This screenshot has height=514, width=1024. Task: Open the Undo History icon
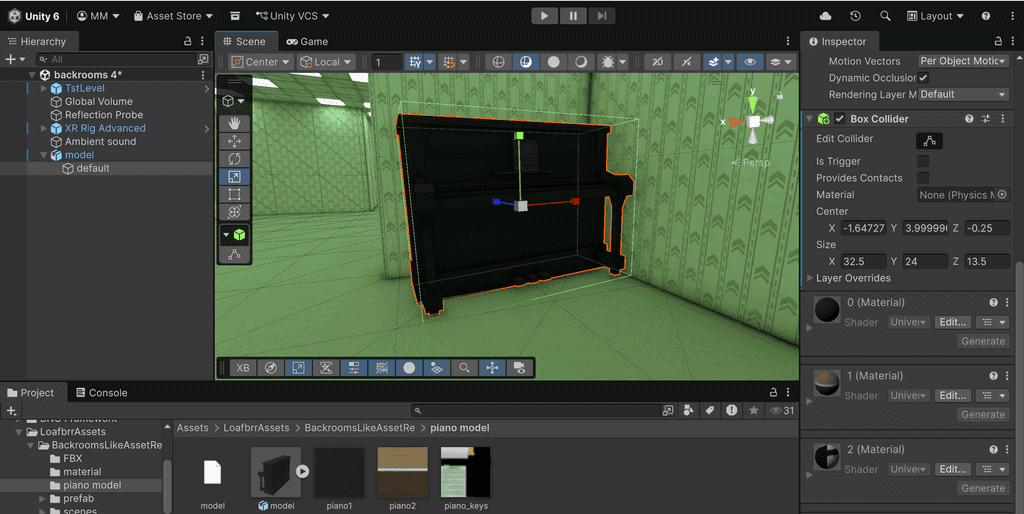[x=856, y=16]
